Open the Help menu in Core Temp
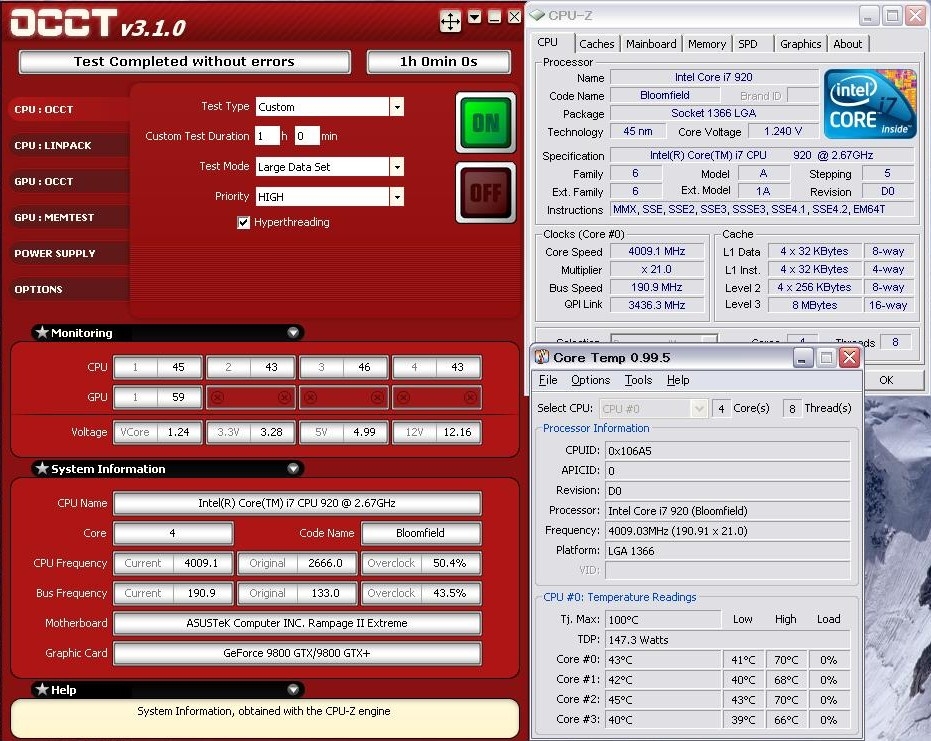931x741 pixels. (x=677, y=380)
